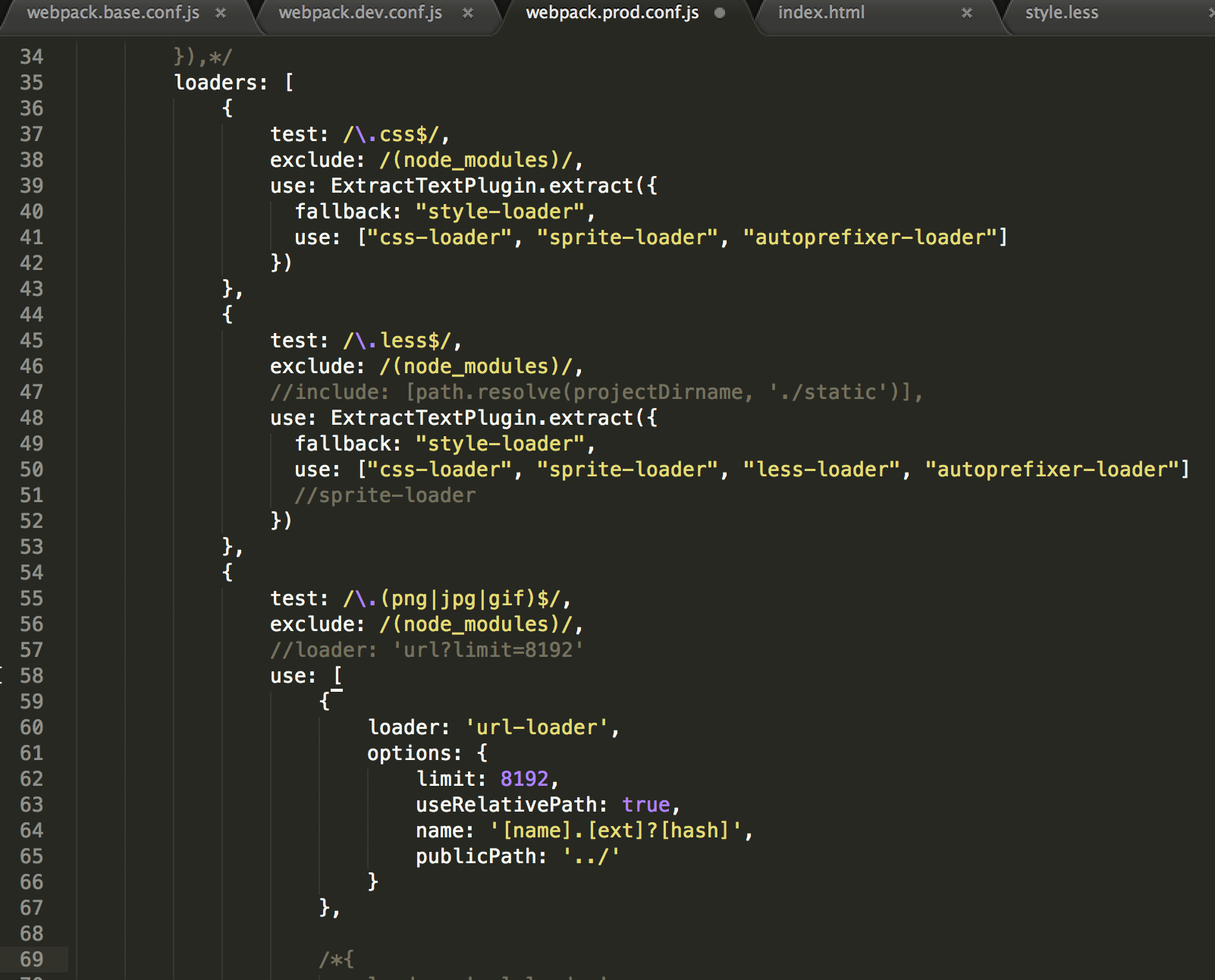Click regex /\.(png|jpg|gif)$/

point(452,598)
